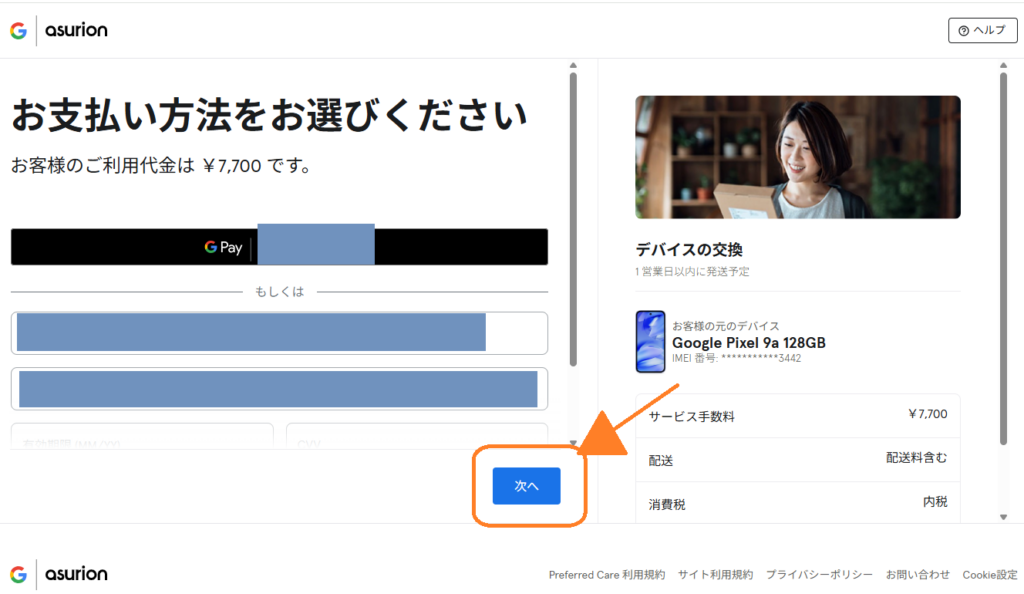Open Preferred Care 利用規約 link

pos(606,575)
